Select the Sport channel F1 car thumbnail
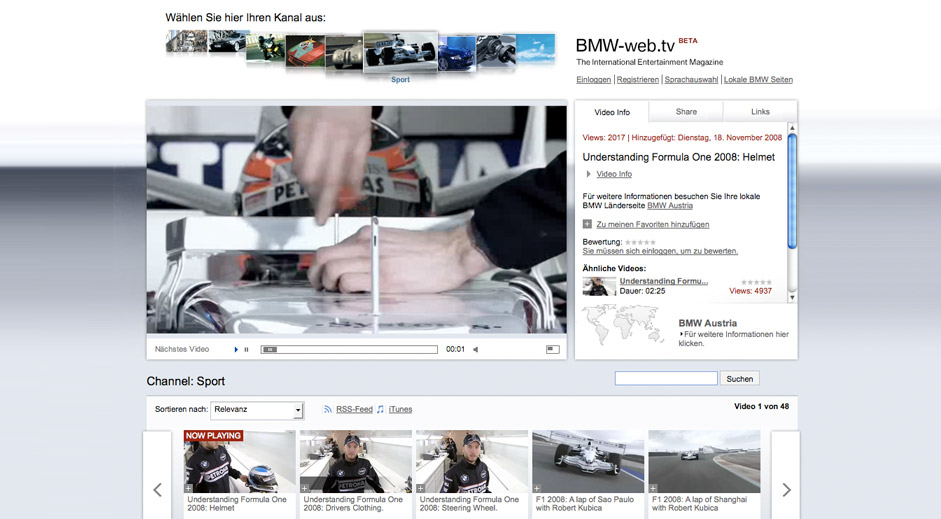 (x=400, y=52)
